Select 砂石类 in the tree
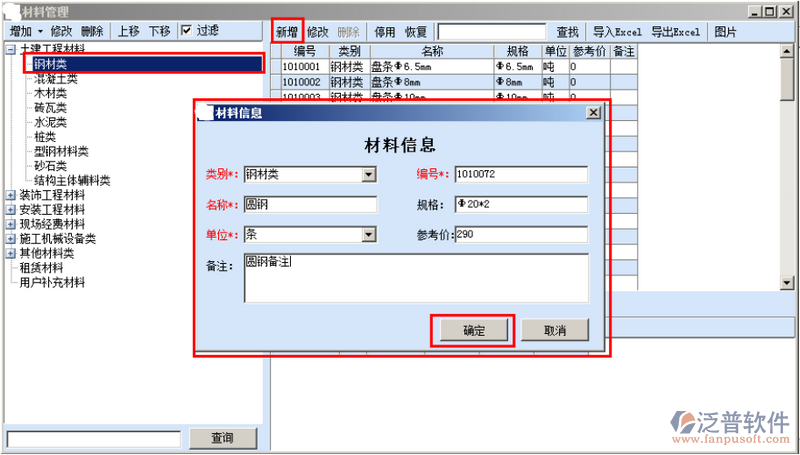The width and height of the screenshot is (800, 455). point(51,166)
